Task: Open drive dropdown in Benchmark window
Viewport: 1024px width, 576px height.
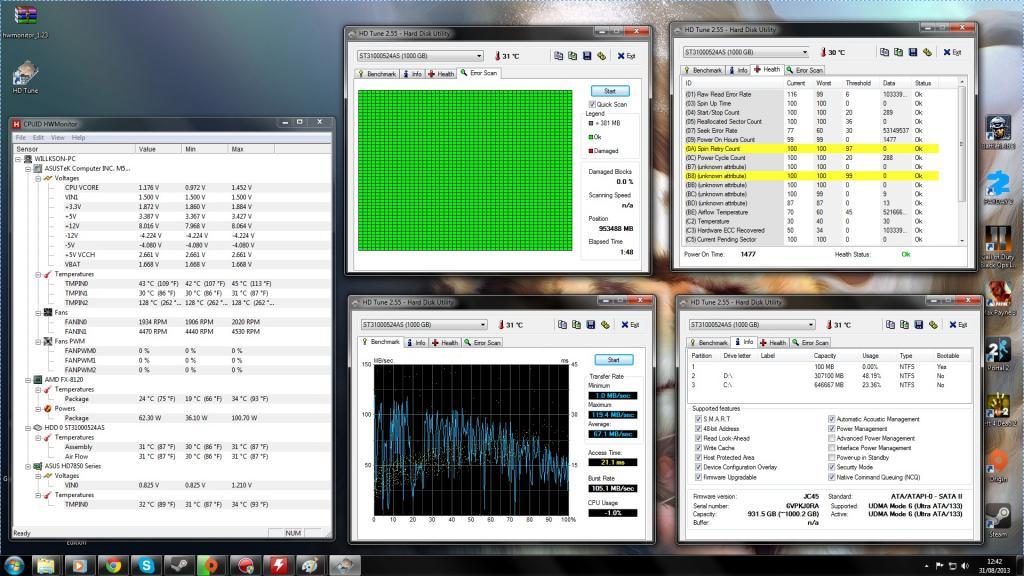Action: 424,325
